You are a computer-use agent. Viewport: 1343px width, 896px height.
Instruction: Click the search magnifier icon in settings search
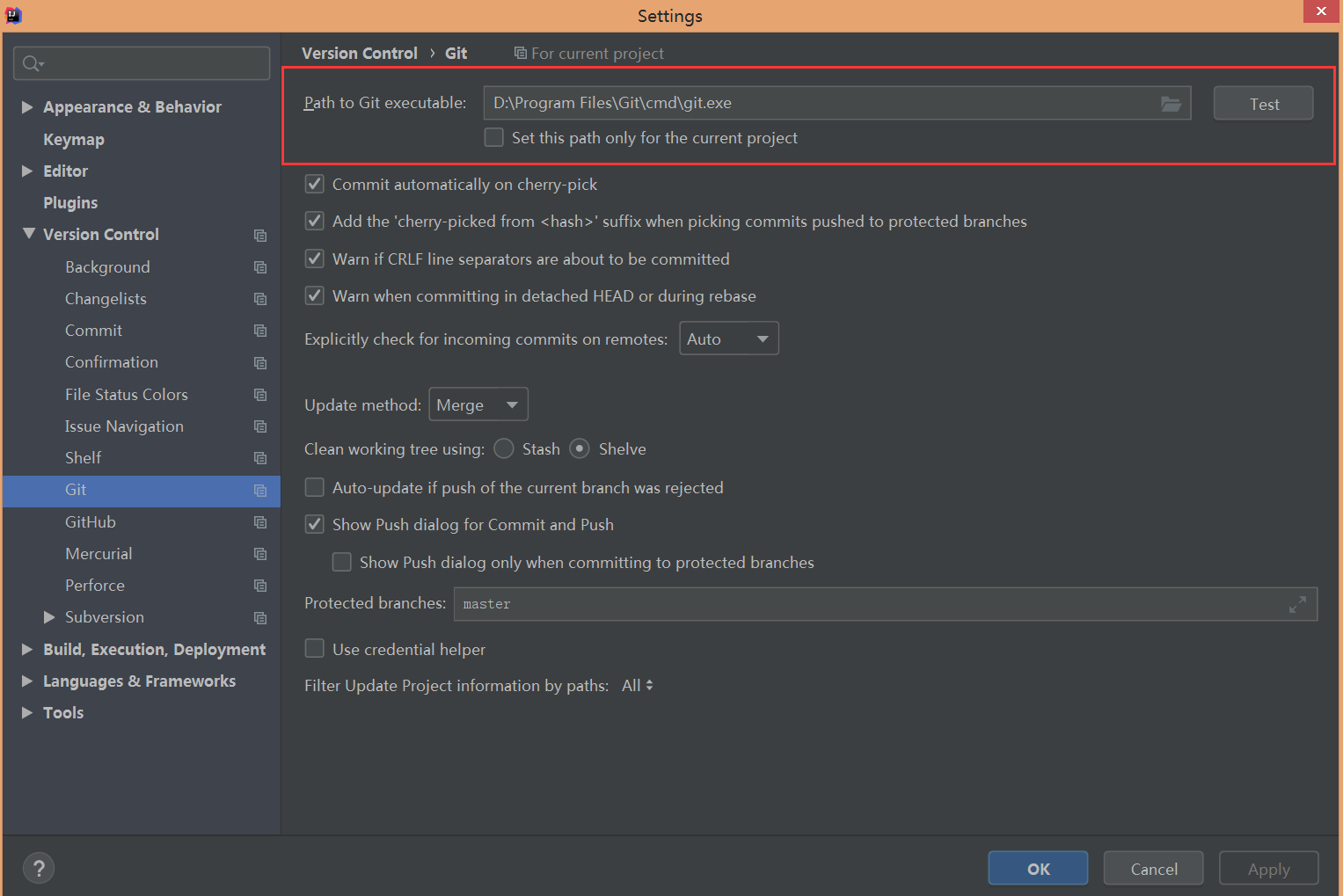33,63
